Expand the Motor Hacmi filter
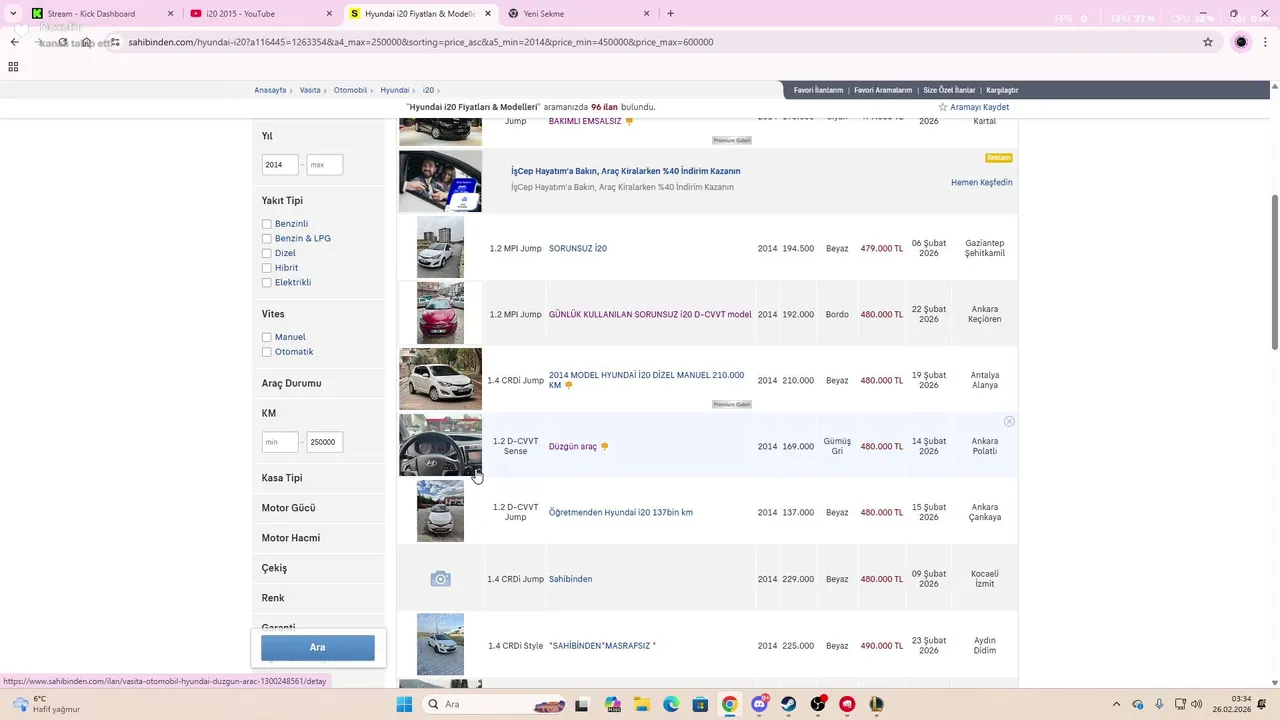The width and height of the screenshot is (1280, 720). click(318, 538)
